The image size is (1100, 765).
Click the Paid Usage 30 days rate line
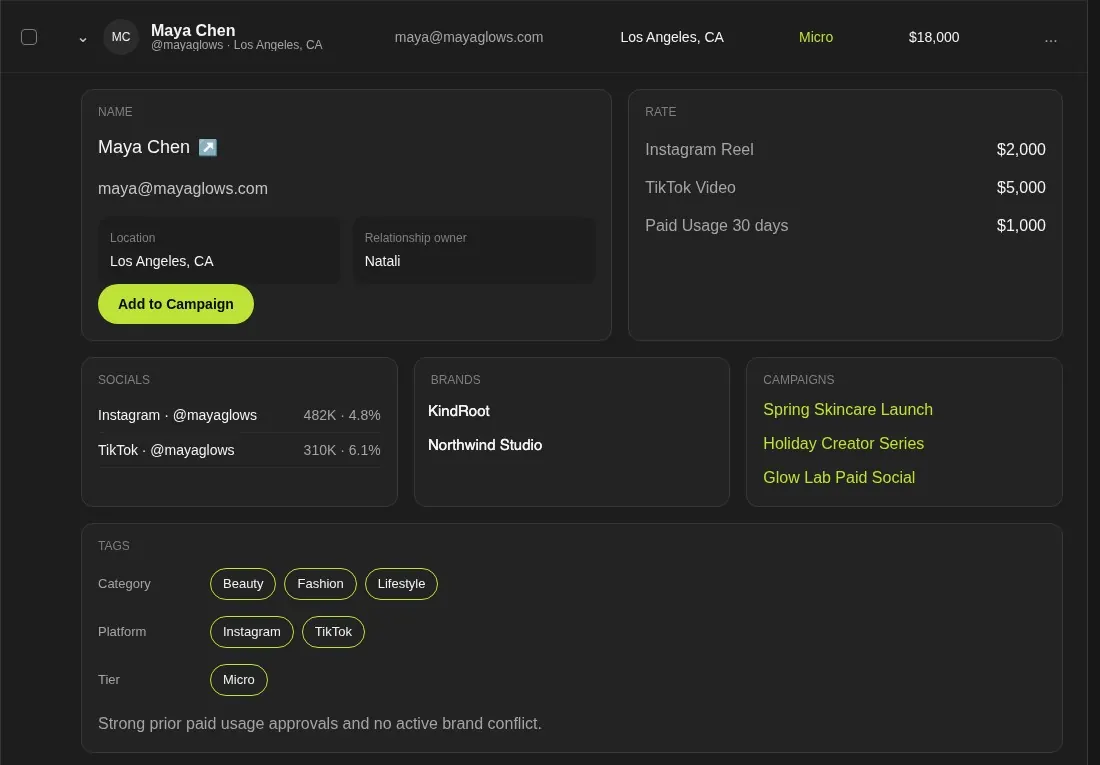pyautogui.click(x=845, y=225)
